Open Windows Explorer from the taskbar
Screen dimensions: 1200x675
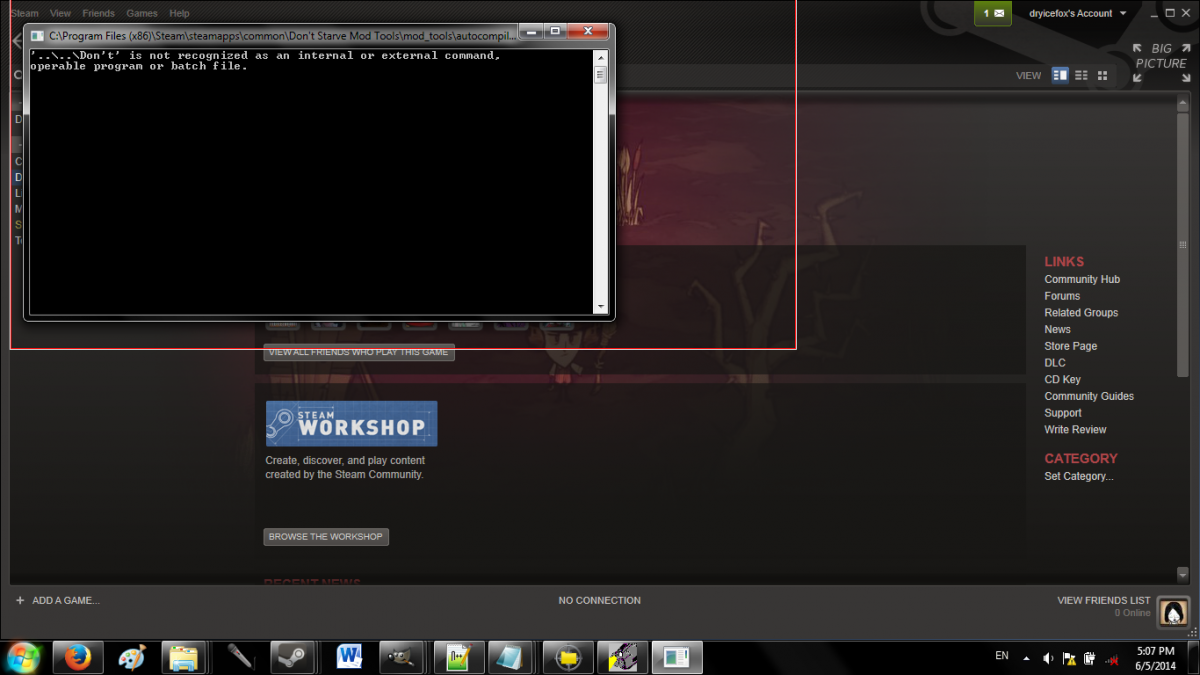(184, 657)
